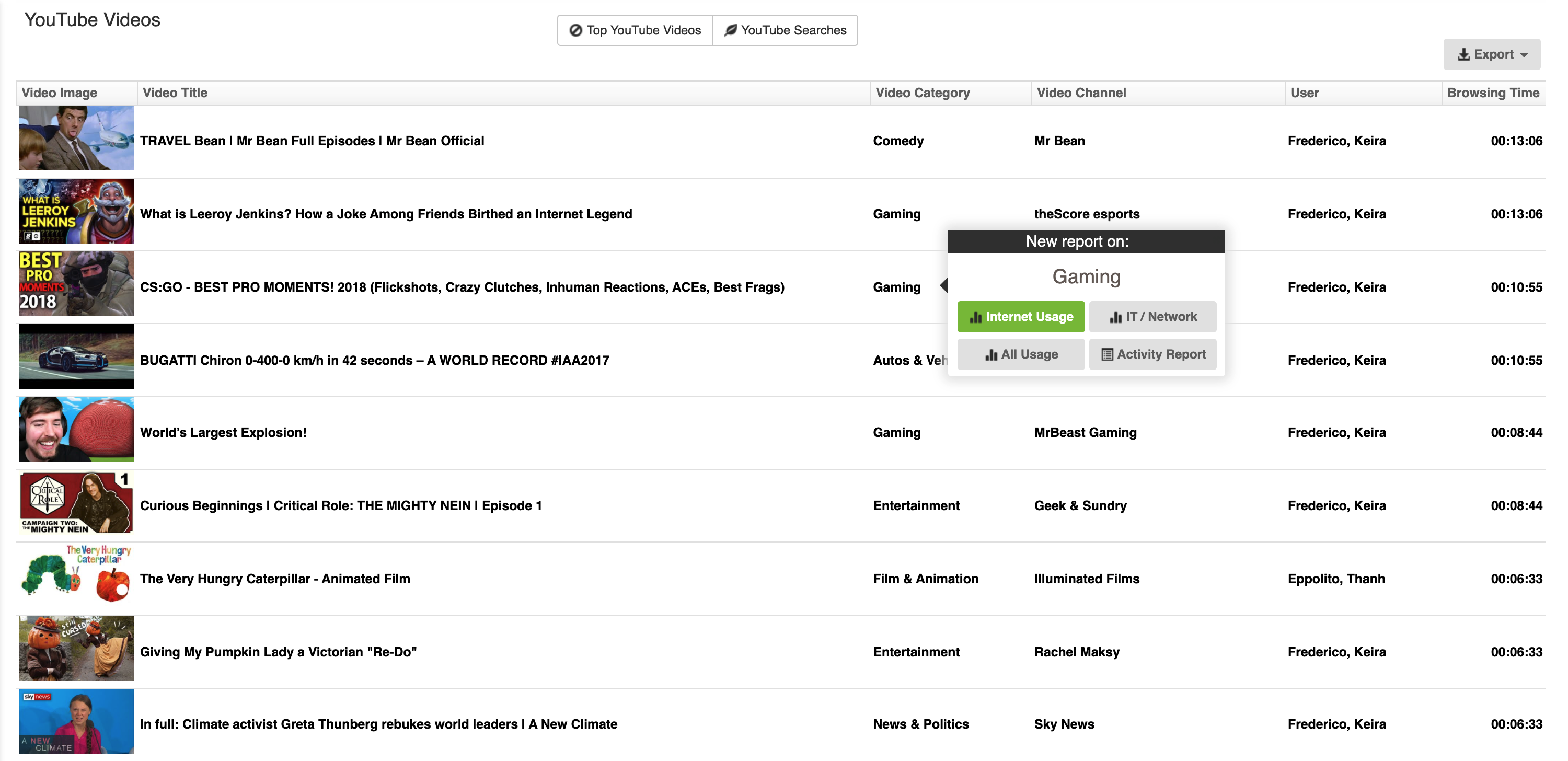
Task: Click the chart icon on IT / Network
Action: (x=1116, y=317)
